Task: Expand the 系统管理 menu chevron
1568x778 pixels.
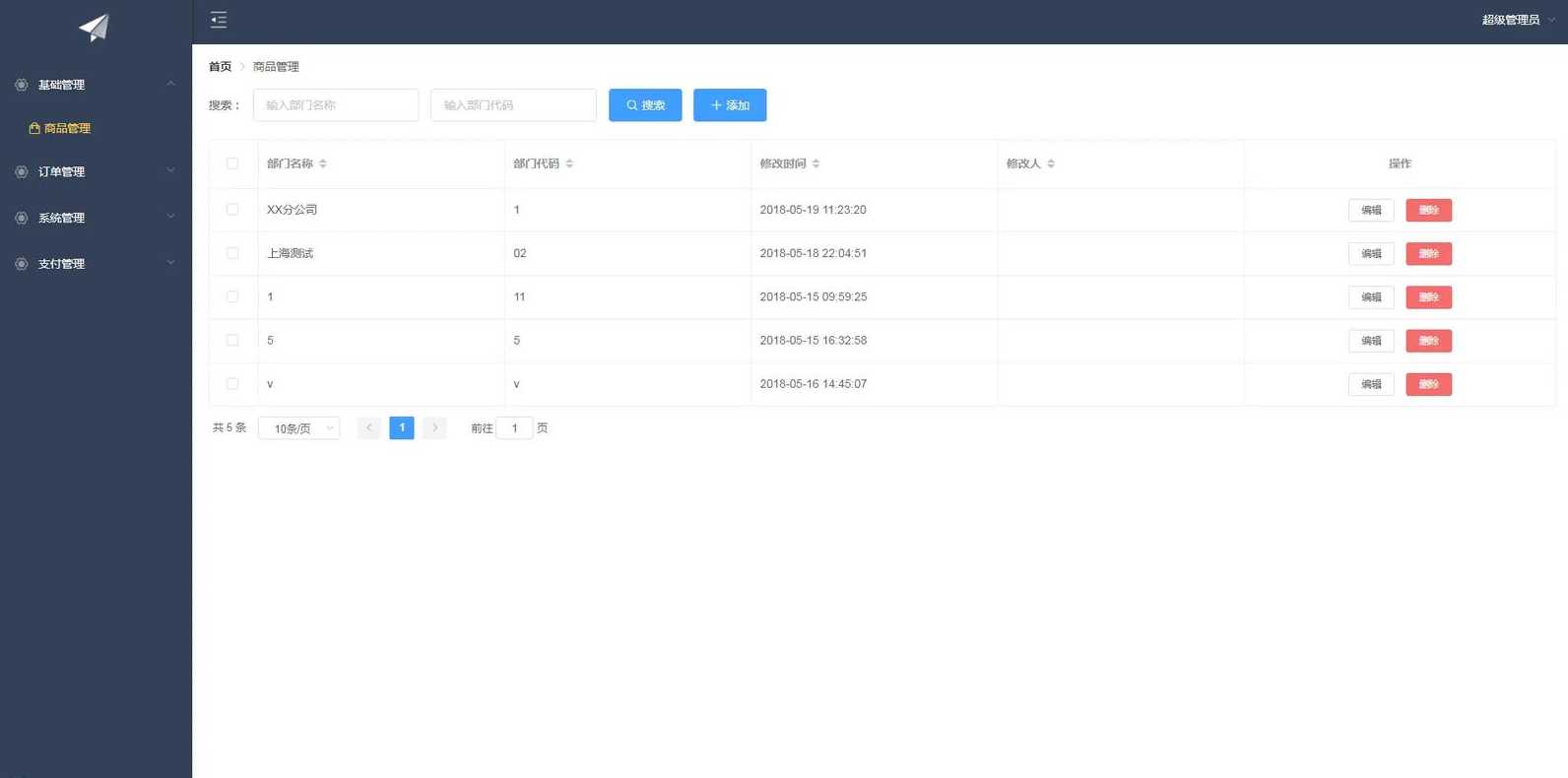Action: tap(170, 217)
